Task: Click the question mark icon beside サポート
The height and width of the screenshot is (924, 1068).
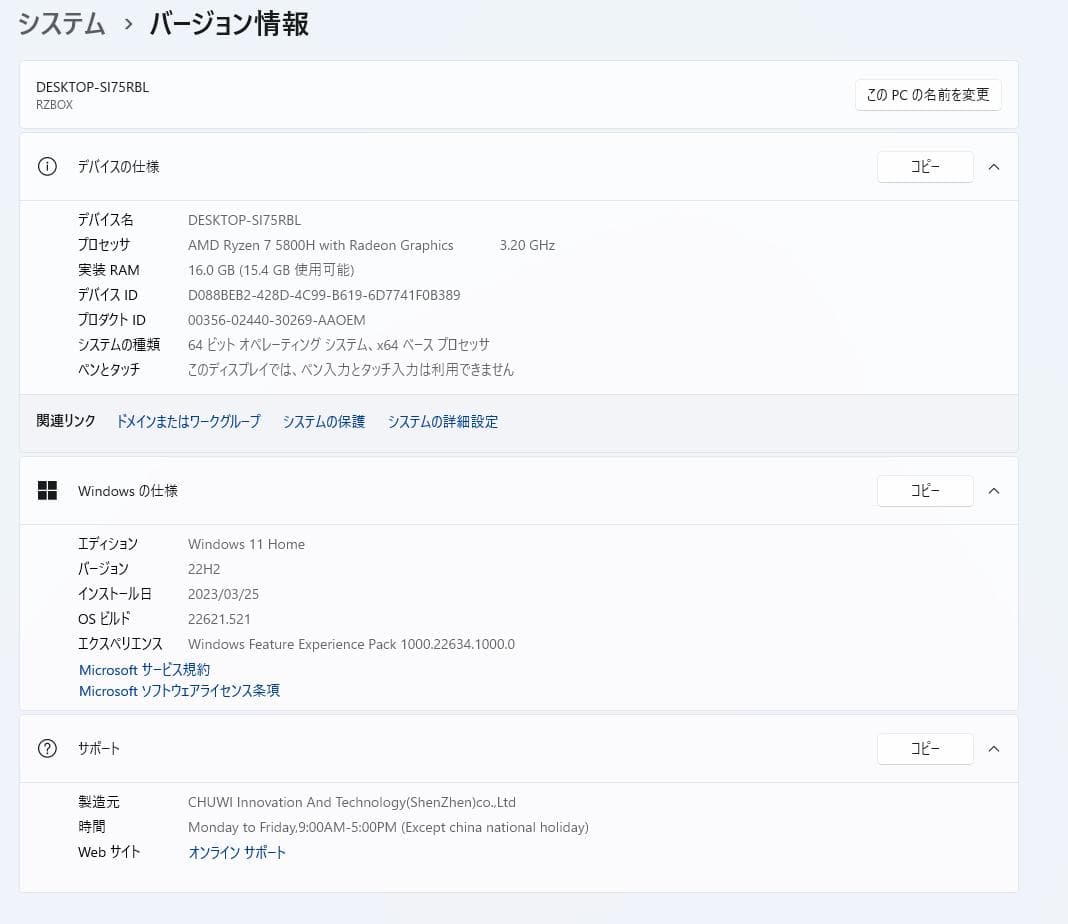Action: click(47, 748)
